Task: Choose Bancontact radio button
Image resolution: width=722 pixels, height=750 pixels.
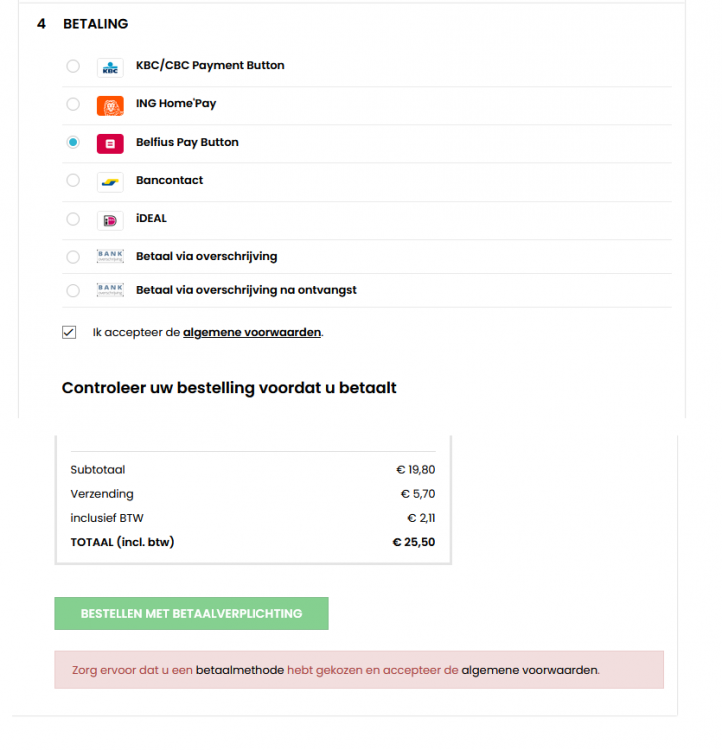Action: 73,181
